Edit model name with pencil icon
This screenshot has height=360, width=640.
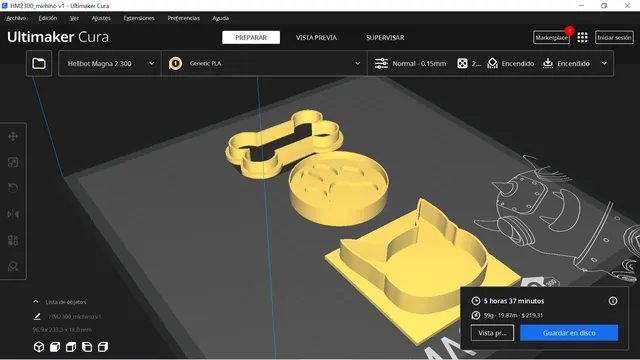pyautogui.click(x=37, y=316)
